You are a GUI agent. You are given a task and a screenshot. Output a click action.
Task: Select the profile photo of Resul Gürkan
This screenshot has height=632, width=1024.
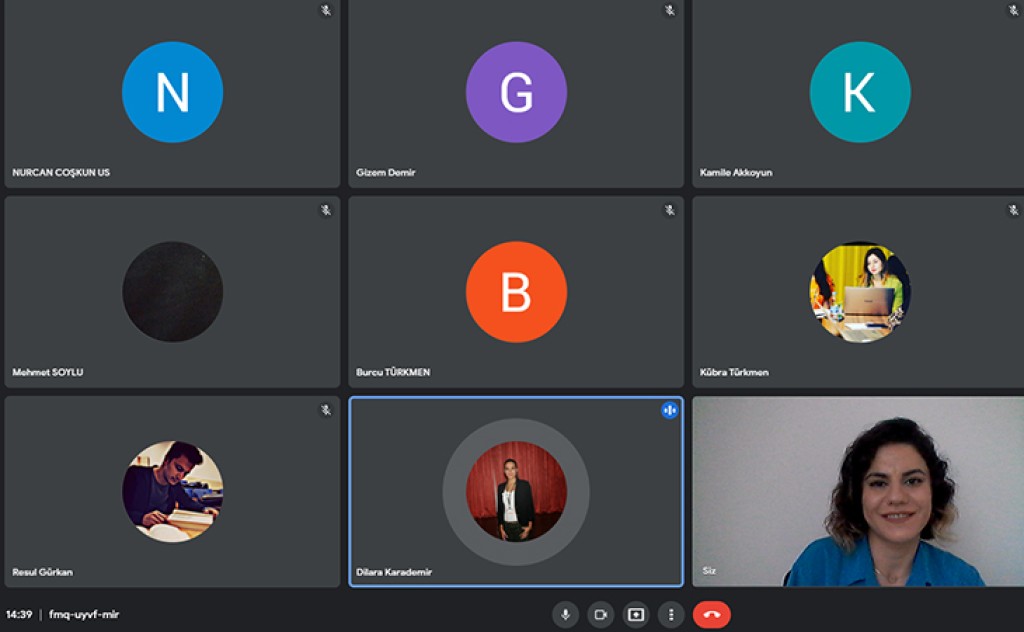[172, 492]
